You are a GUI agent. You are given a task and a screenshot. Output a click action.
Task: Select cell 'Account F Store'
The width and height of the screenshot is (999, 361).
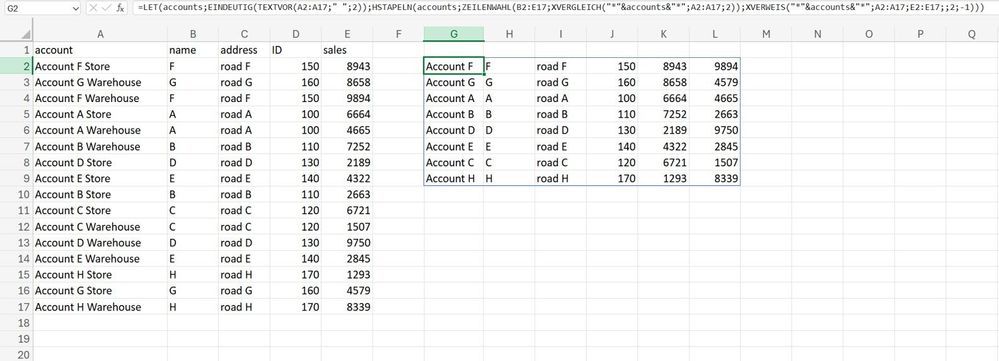100,66
